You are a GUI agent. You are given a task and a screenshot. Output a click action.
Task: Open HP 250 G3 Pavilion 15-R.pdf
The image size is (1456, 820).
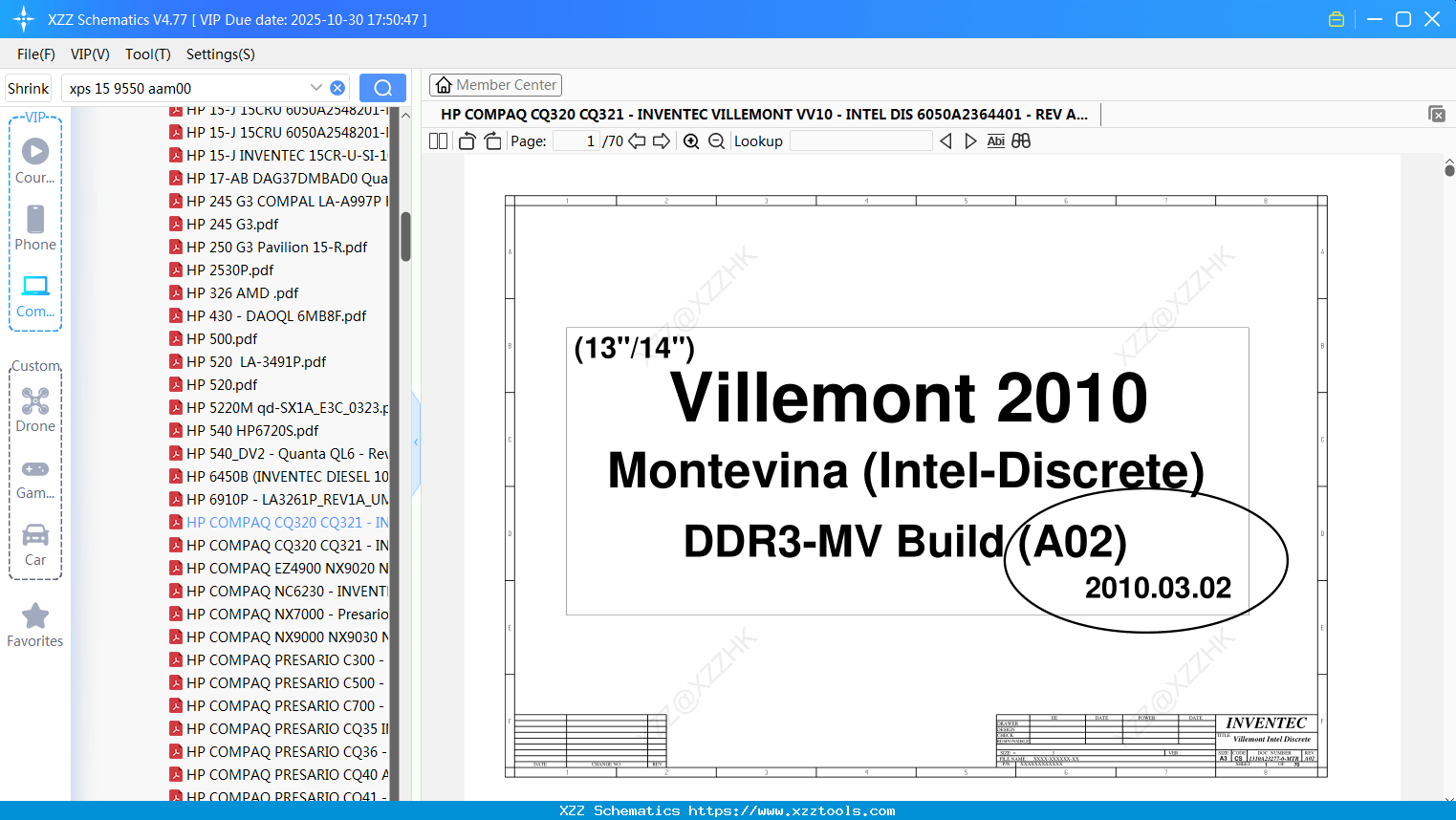[x=268, y=247]
